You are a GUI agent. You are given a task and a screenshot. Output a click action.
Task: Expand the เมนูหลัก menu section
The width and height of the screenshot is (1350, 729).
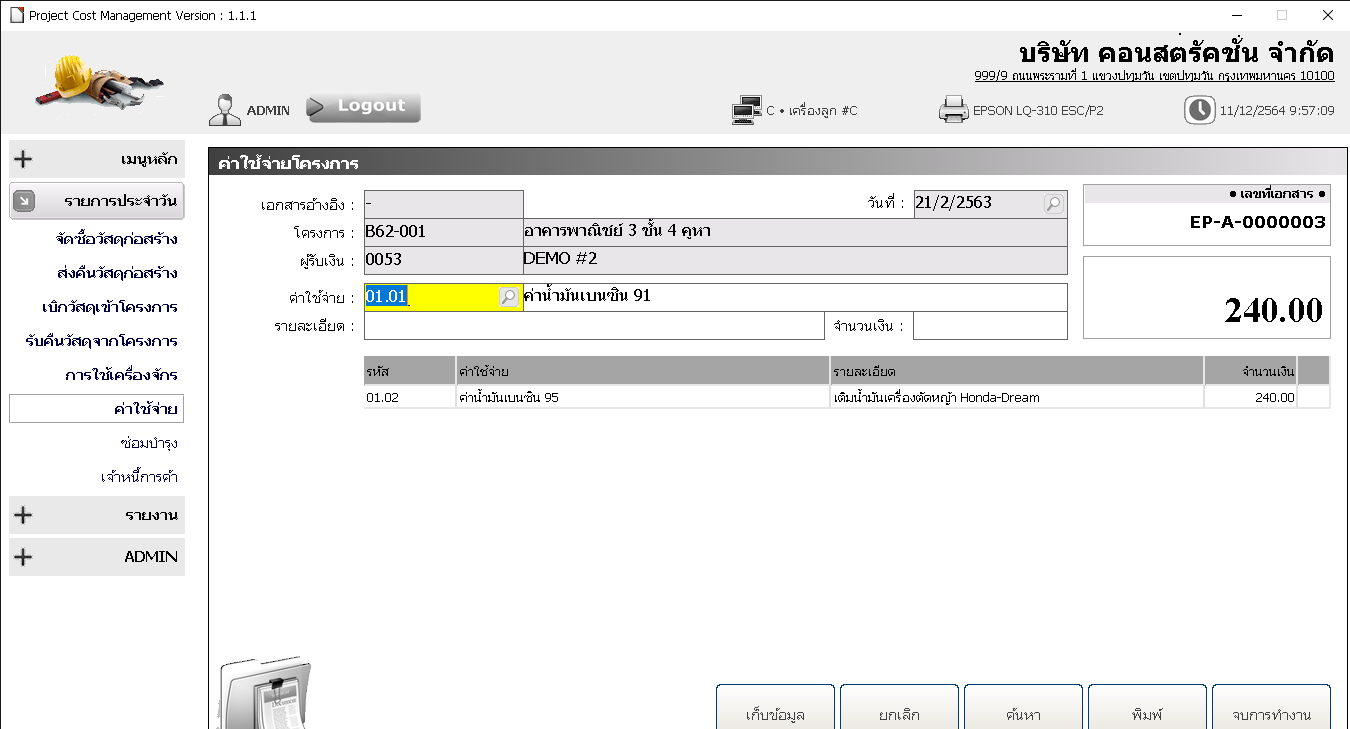tap(97, 159)
